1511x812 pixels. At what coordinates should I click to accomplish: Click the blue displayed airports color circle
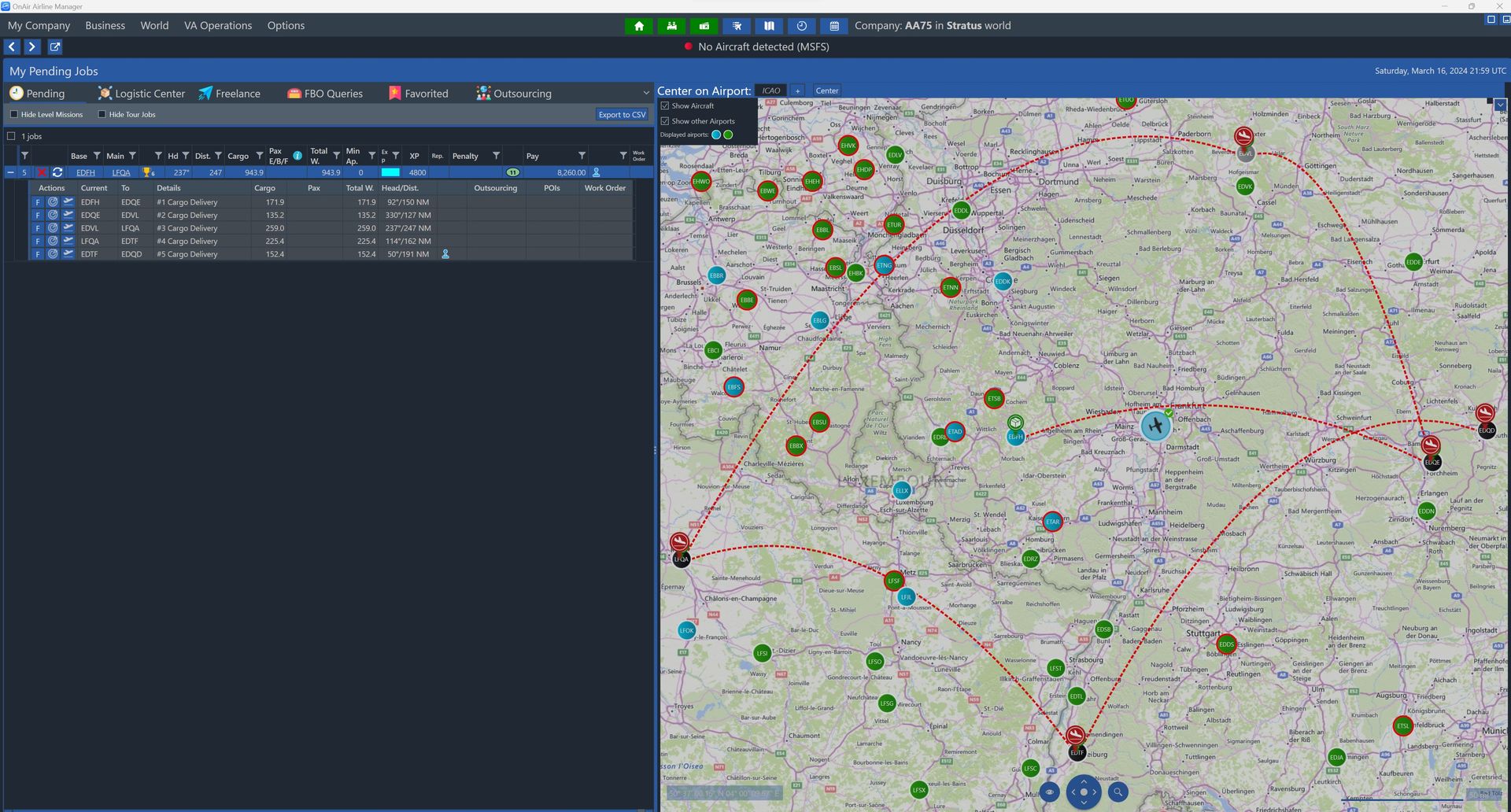coord(716,135)
